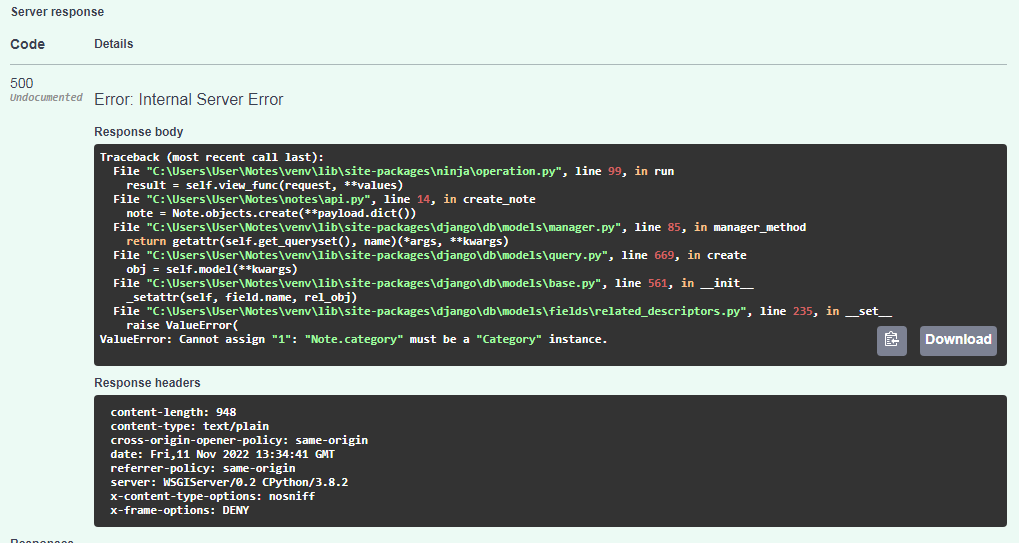Click the Undocumented label
This screenshot has width=1019, height=543.
tap(46, 97)
